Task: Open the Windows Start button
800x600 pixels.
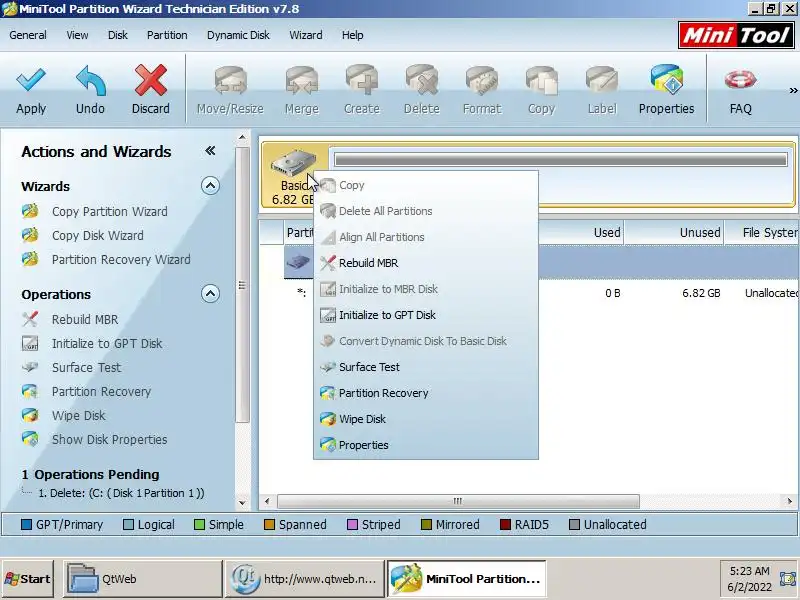Action: point(28,579)
